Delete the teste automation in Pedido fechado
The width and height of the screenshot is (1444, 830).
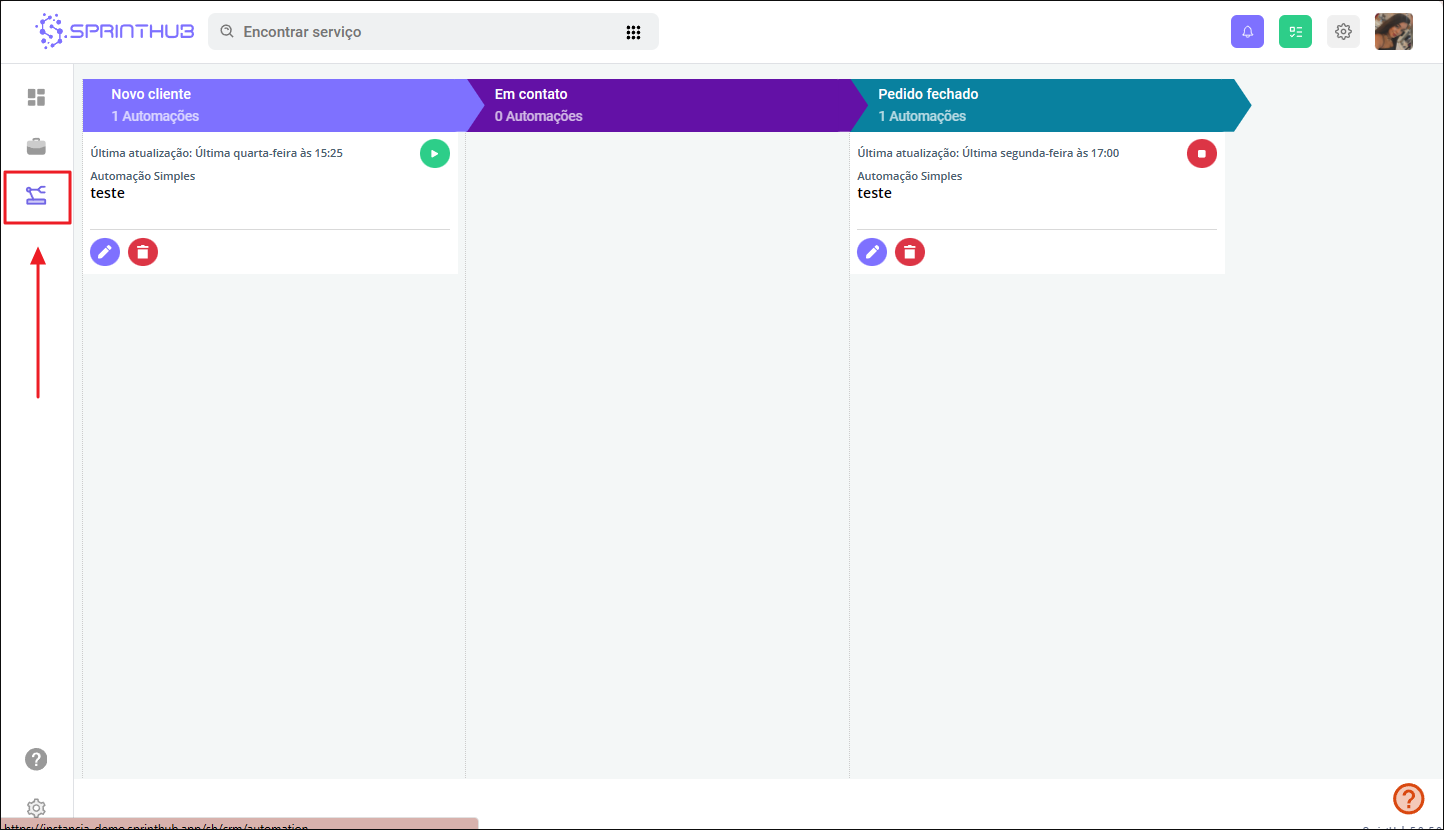[x=910, y=252]
